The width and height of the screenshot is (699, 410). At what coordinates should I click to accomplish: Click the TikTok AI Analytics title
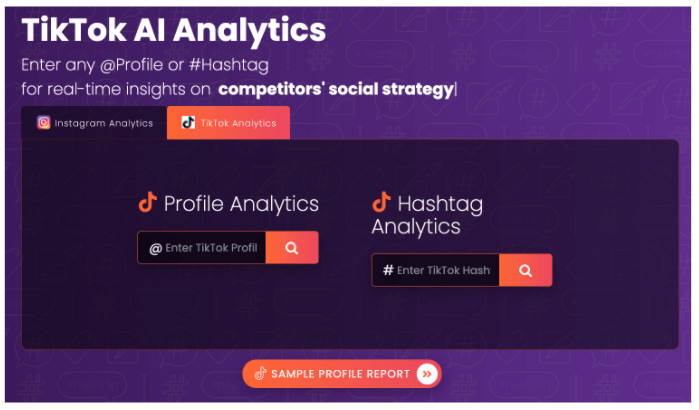coord(174,30)
